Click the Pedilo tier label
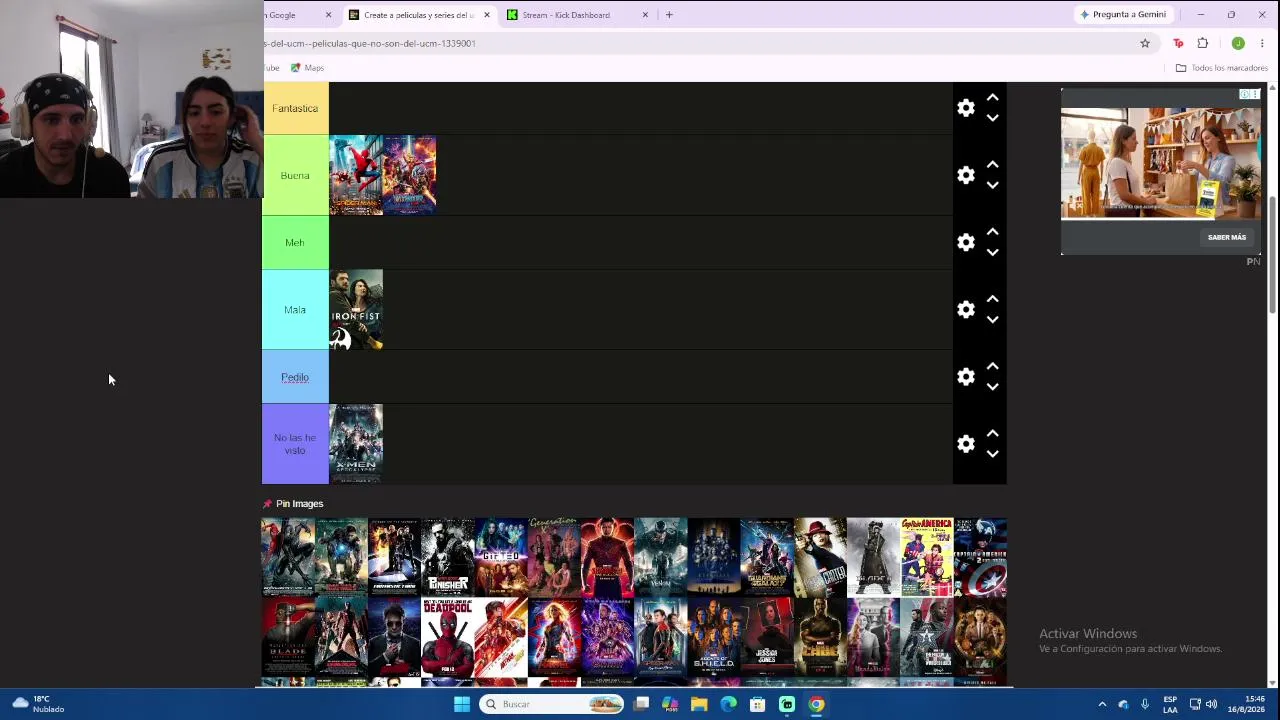This screenshot has height=720, width=1280. 295,377
